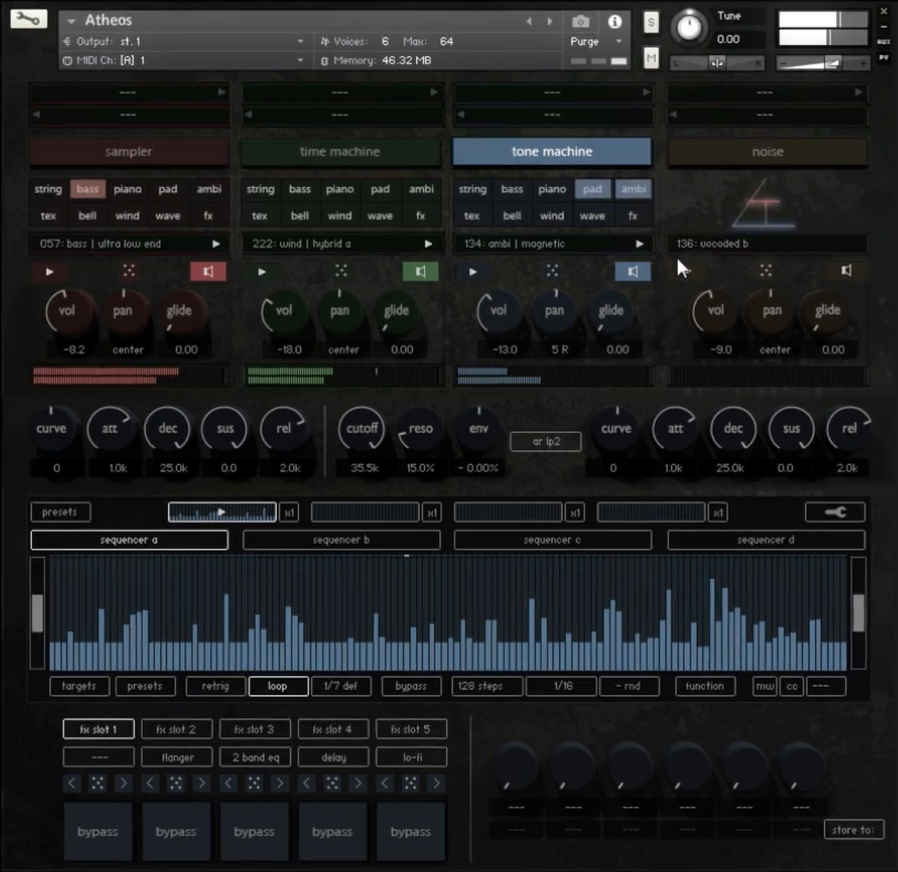The width and height of the screenshot is (898, 872).
Task: Go to next instrument arrow
Action: coord(550,22)
